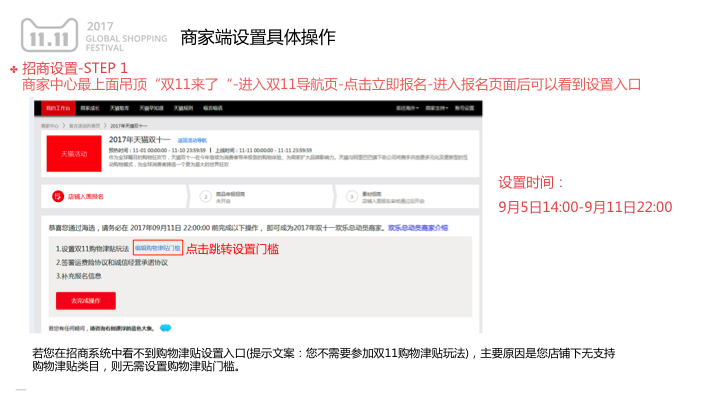Click the red 去完成操作 button
Viewport: 720px width, 405px height.
pos(86,301)
